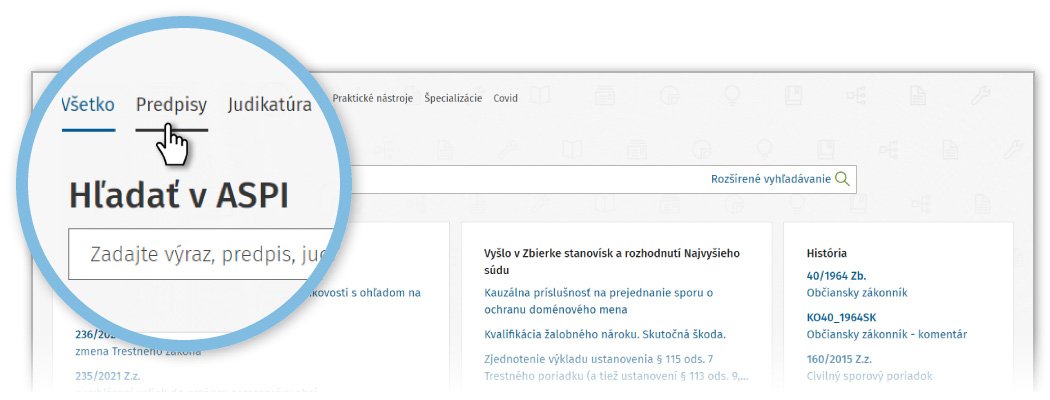
Task: Click the magnifying glass search icon
Action: coord(842,179)
